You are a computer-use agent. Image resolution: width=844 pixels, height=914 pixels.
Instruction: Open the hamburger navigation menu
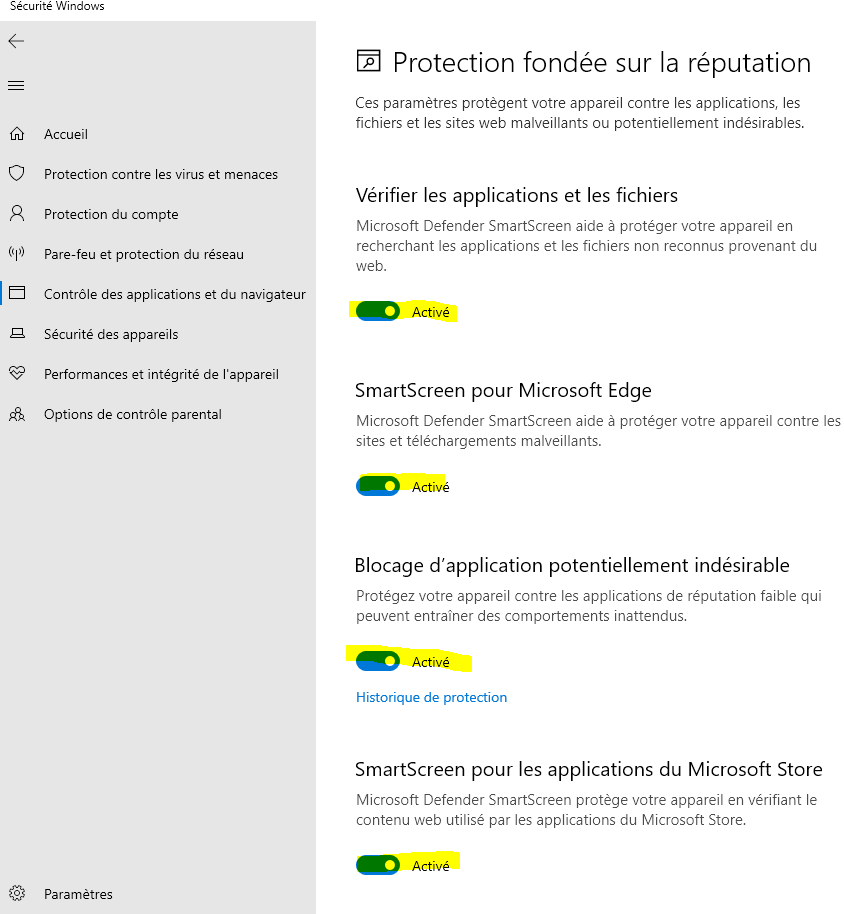[16, 86]
